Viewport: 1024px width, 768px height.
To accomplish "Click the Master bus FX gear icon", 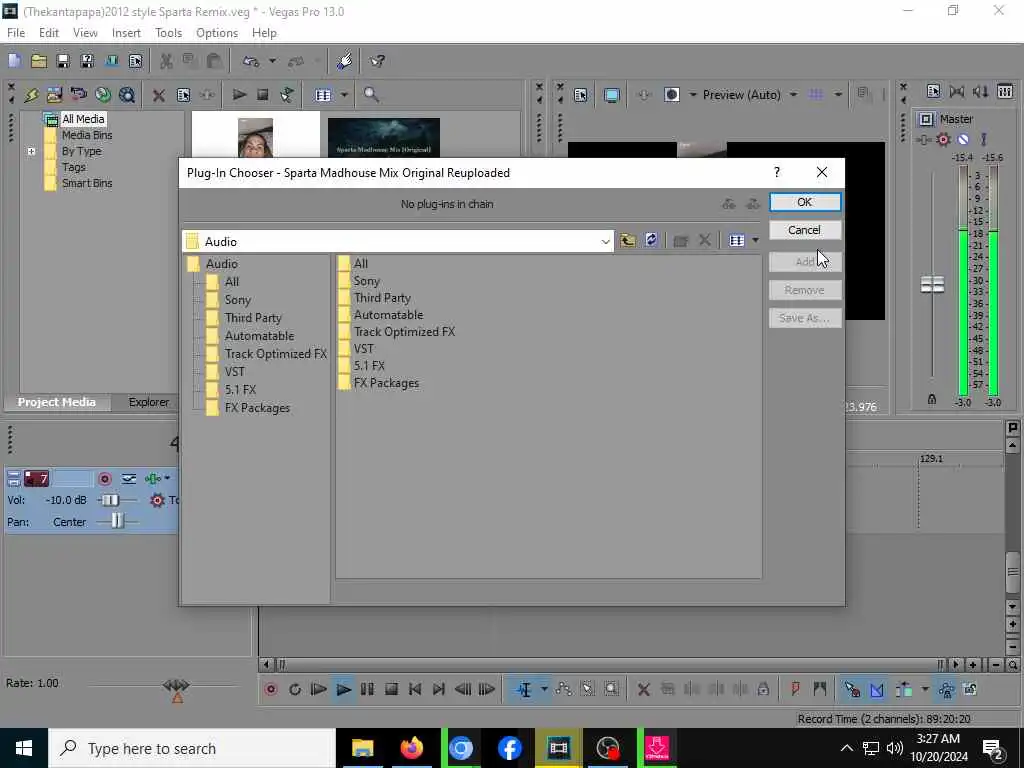I will click(x=943, y=139).
